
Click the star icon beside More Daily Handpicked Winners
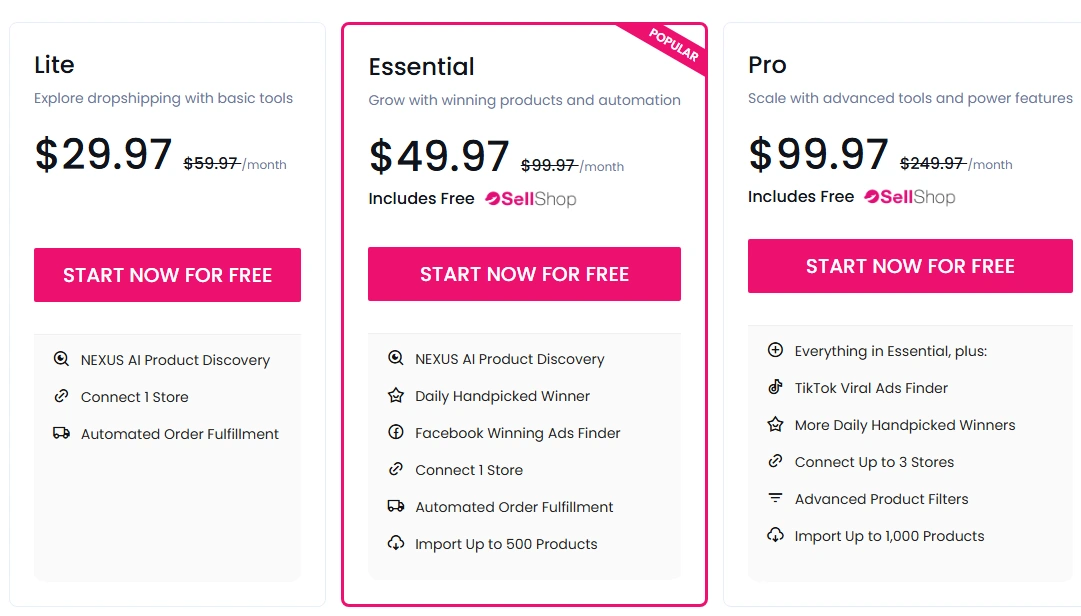[x=776, y=425]
